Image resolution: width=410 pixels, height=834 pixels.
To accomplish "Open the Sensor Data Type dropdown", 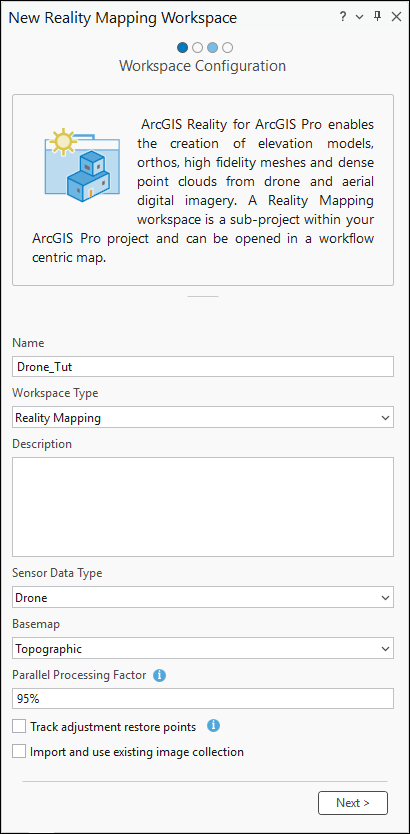I will coord(203,597).
